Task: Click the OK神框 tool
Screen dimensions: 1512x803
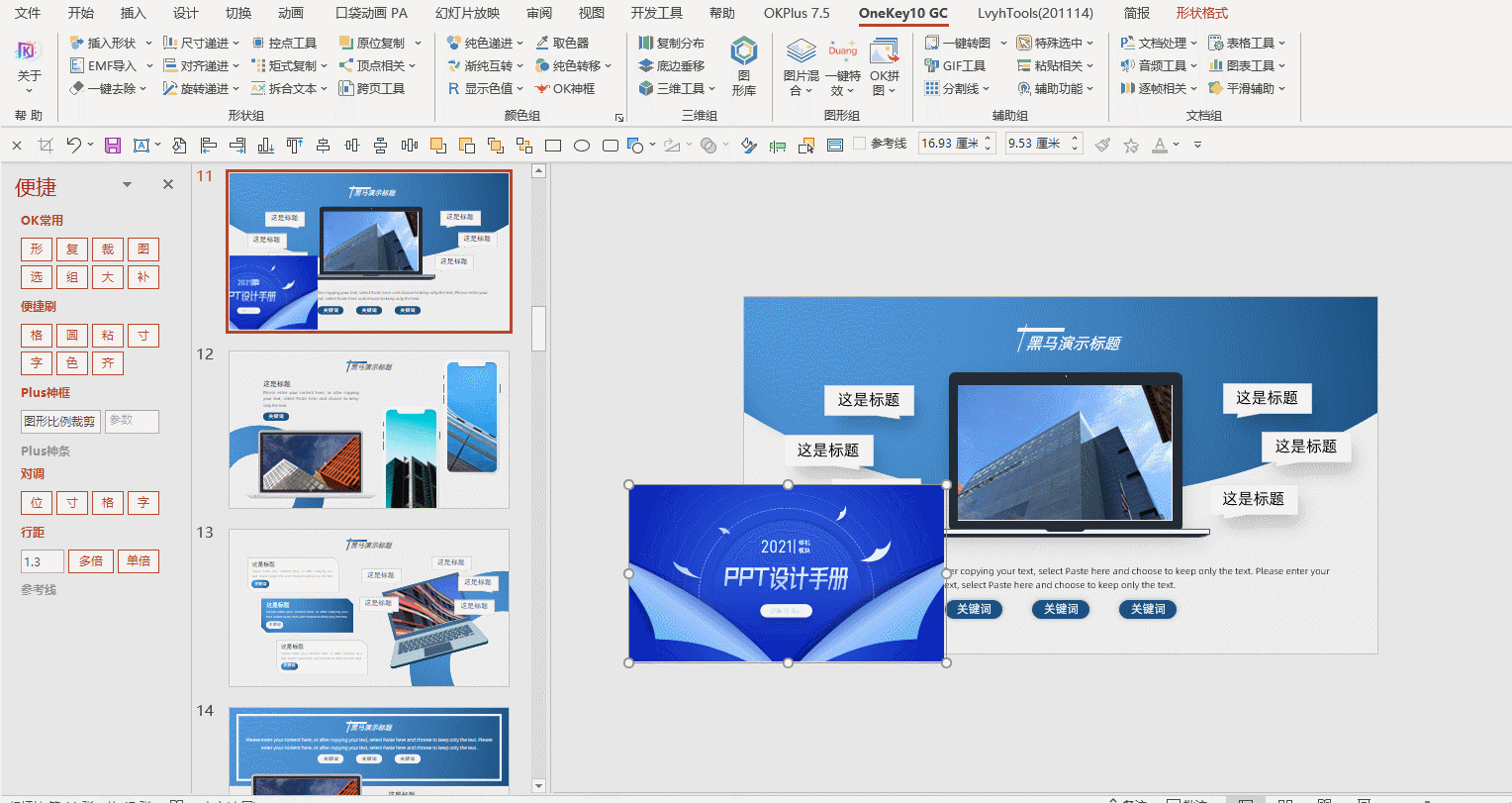Action: point(565,88)
